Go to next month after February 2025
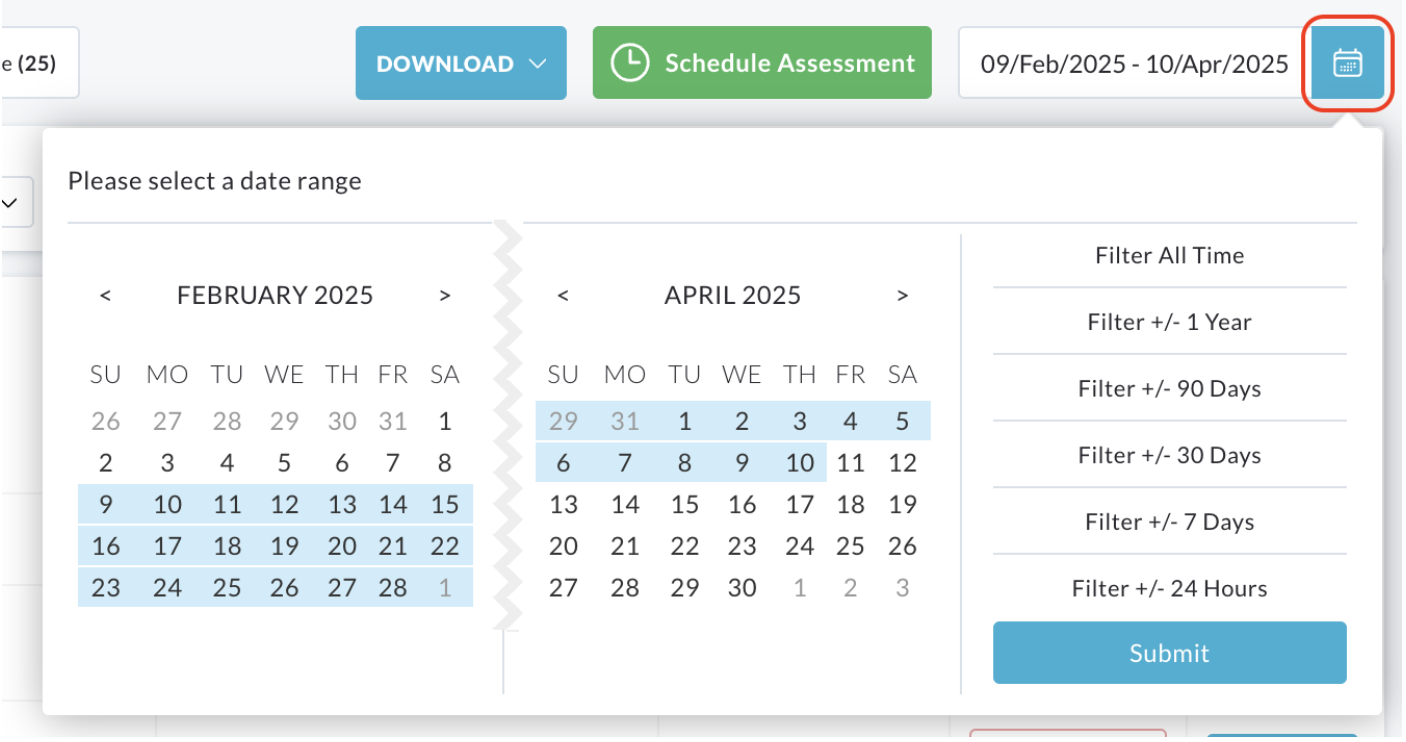Viewport: 1406px width, 742px height. 445,296
